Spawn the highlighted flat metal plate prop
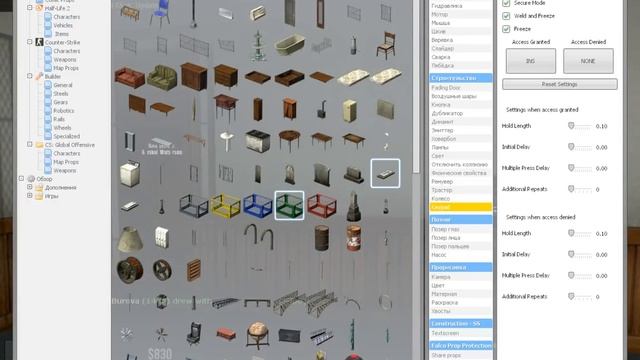This screenshot has height=360, width=640. point(385,173)
